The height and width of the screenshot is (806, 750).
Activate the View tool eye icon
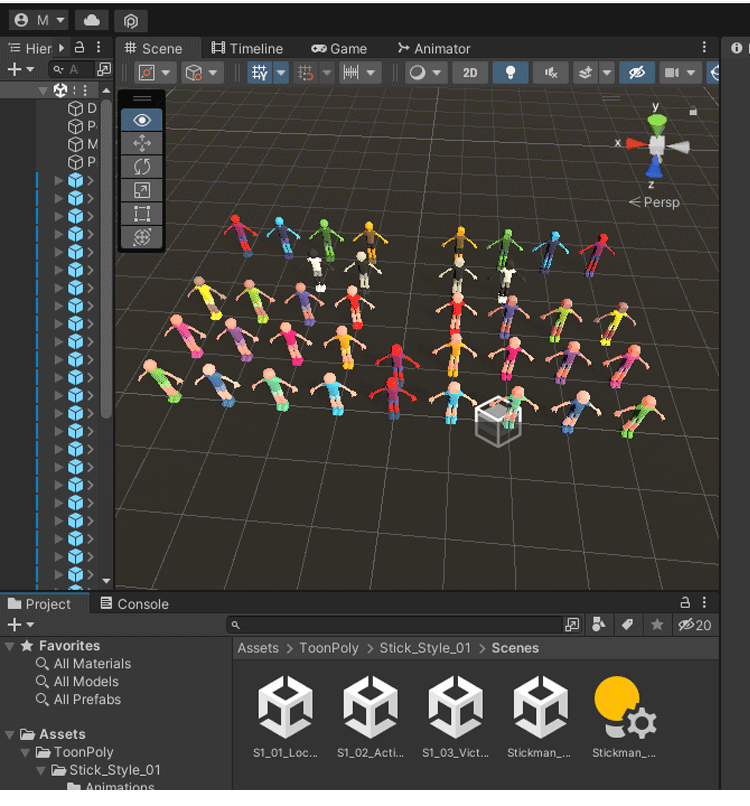click(141, 120)
